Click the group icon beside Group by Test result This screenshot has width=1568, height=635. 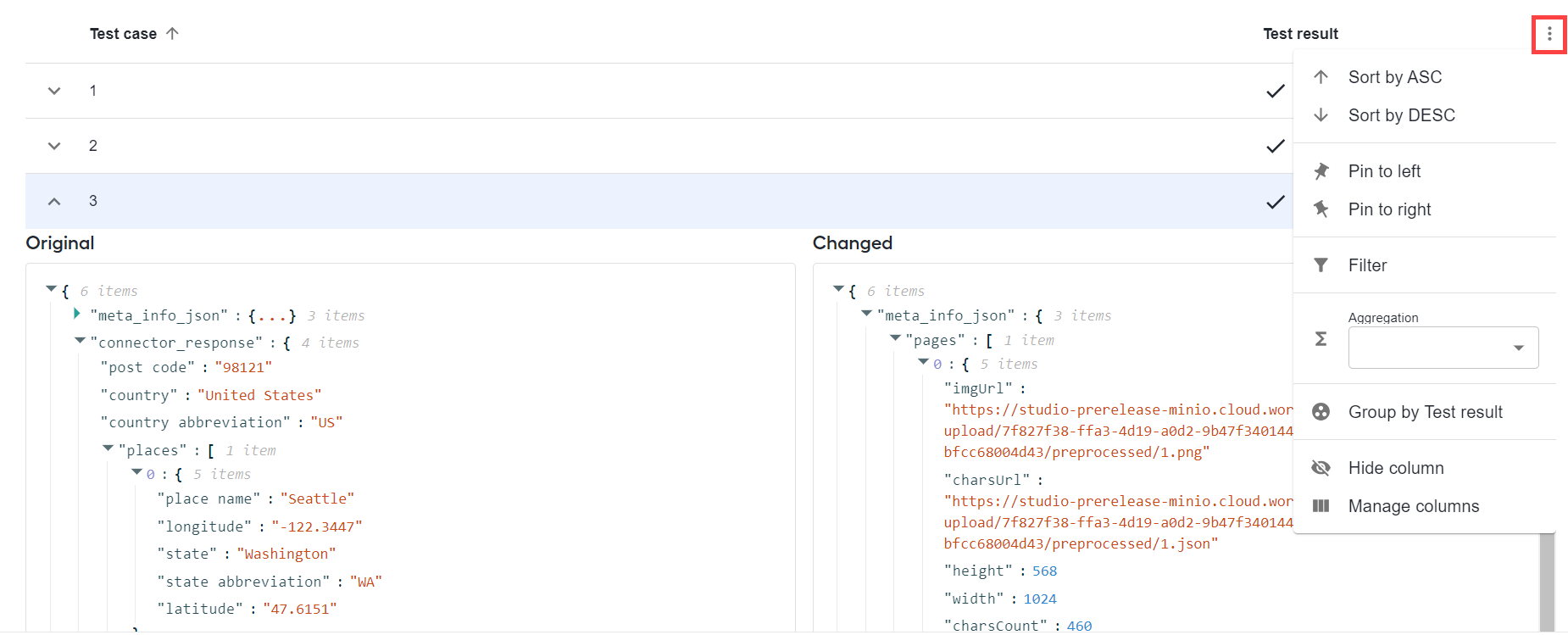coord(1321,412)
